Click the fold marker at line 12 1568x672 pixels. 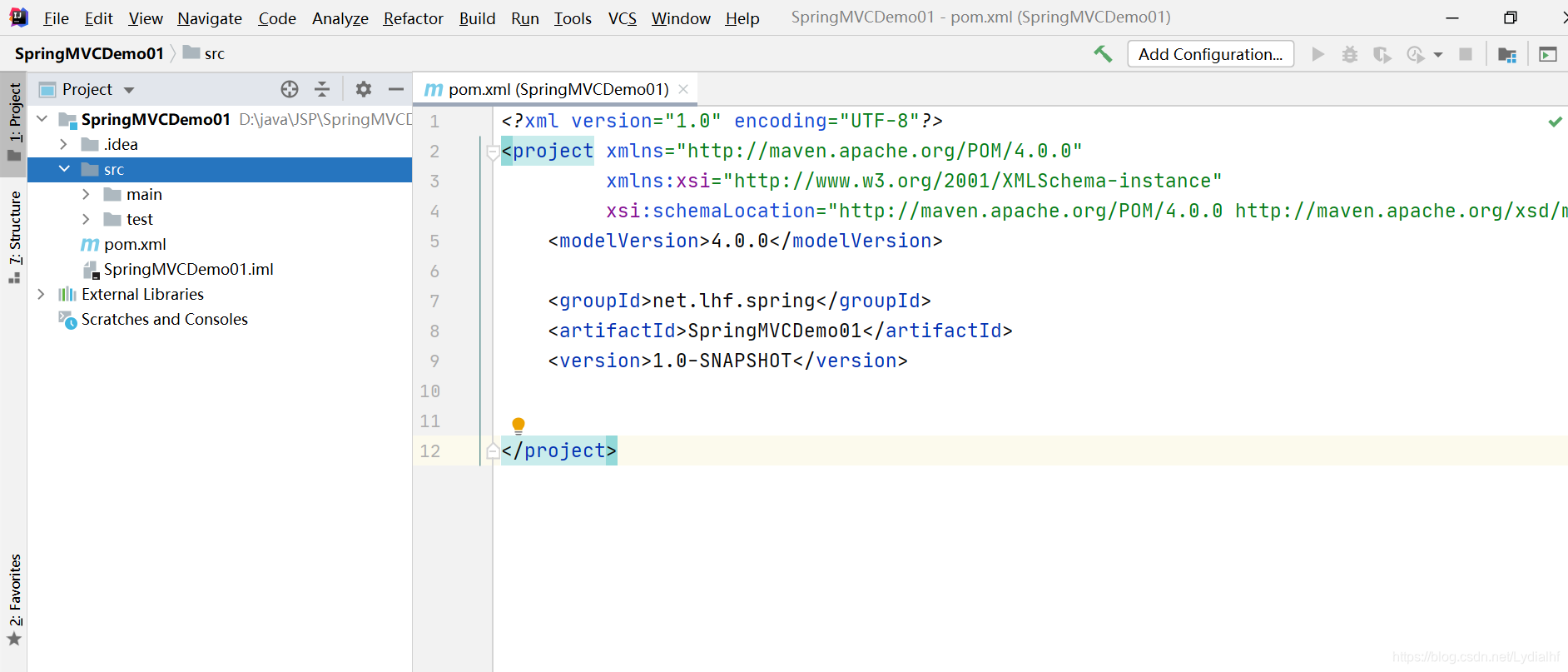pyautogui.click(x=492, y=451)
